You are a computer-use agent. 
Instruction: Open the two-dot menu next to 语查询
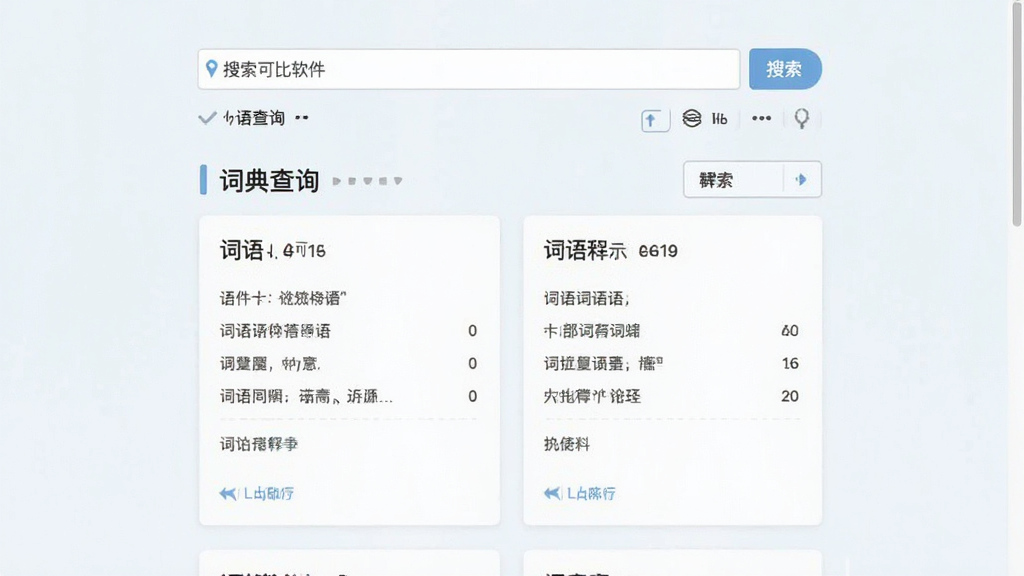point(302,118)
